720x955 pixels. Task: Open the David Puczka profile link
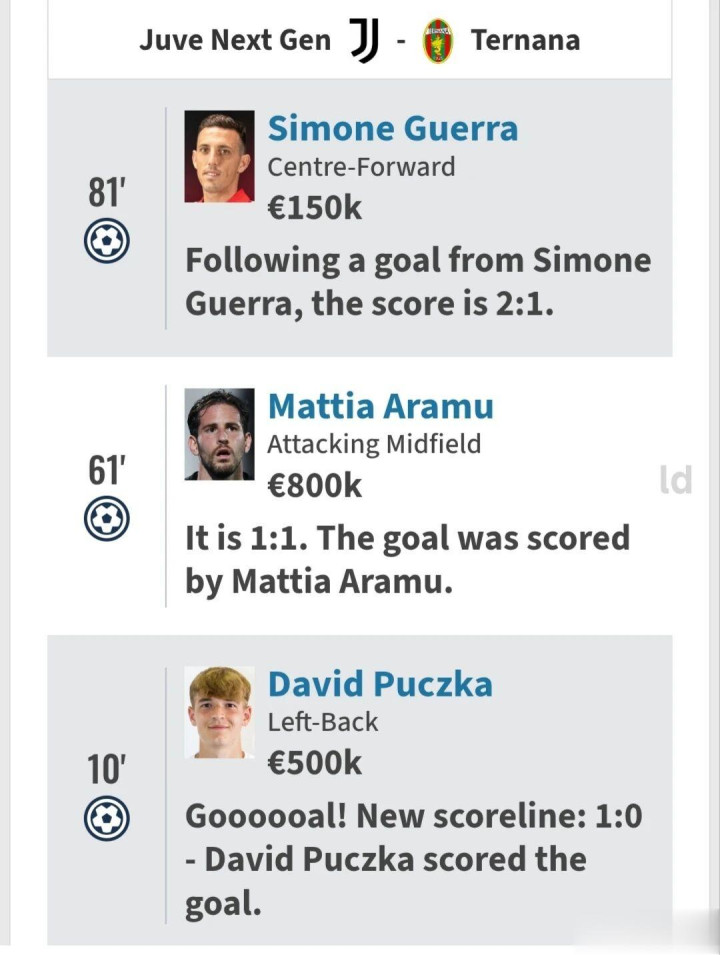tap(380, 684)
